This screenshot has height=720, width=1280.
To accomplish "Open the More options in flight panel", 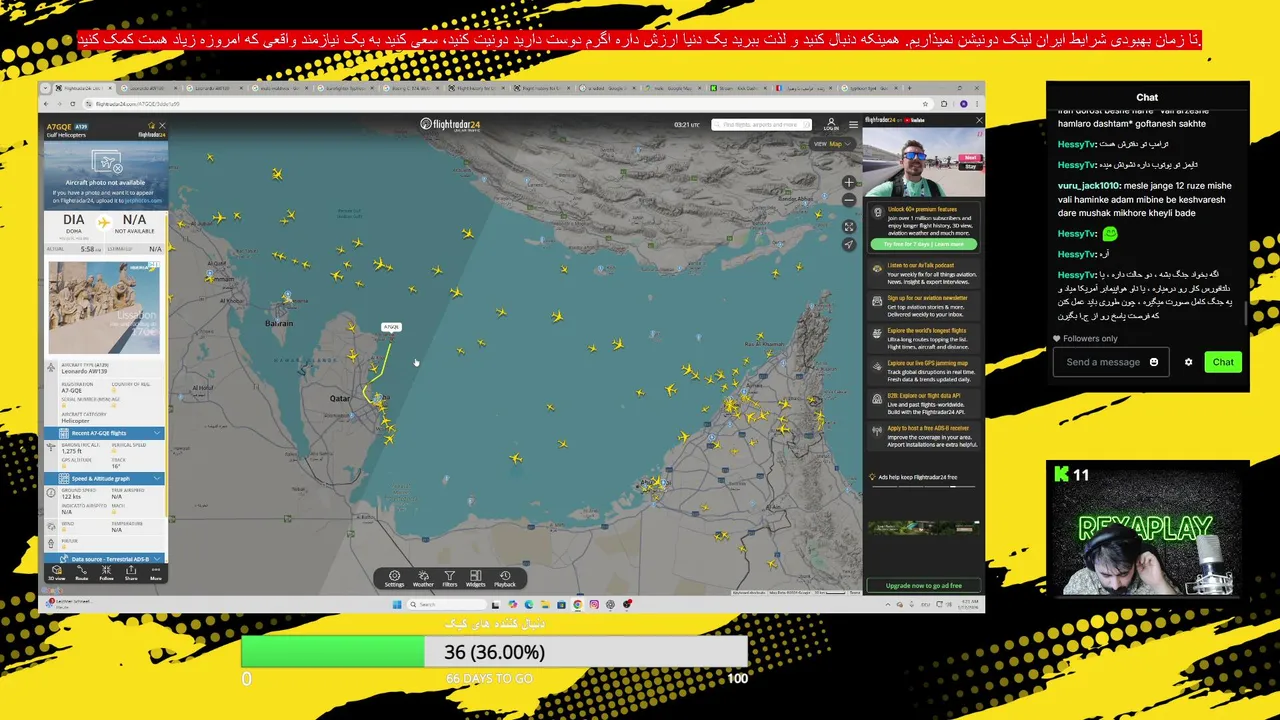I will coord(156,573).
